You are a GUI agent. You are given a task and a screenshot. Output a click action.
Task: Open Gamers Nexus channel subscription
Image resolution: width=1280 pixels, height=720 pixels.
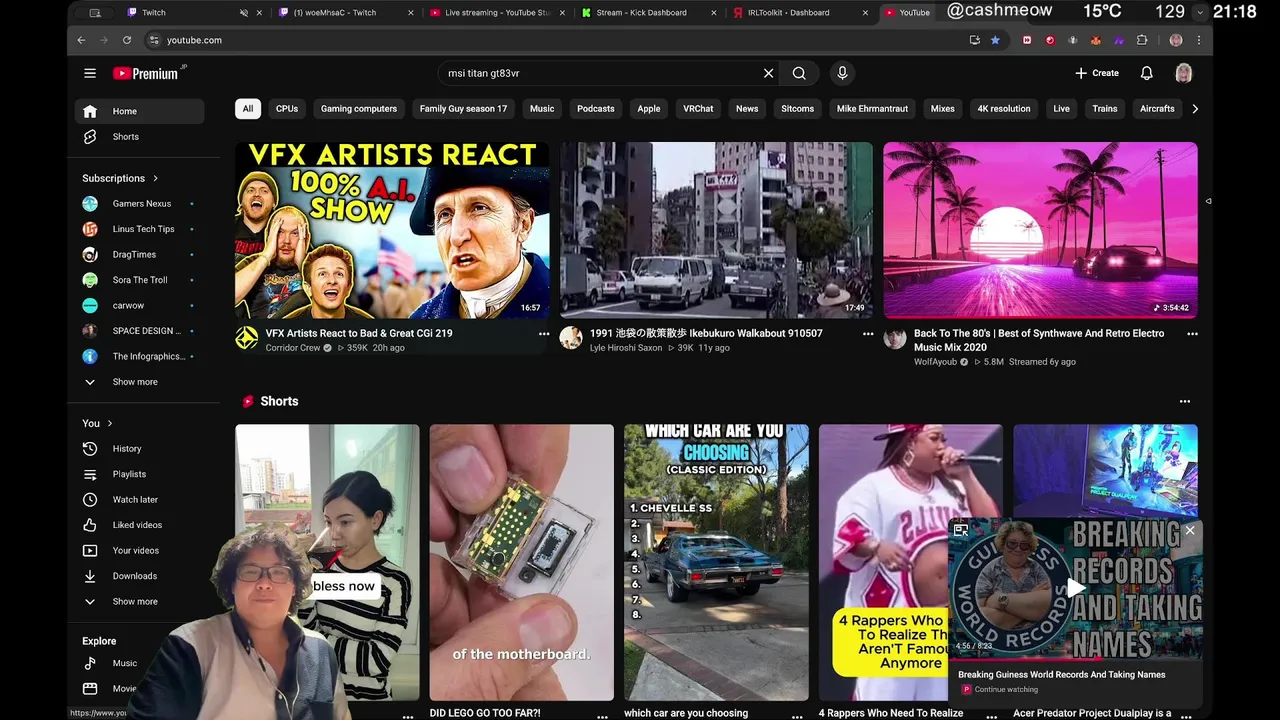(139, 203)
